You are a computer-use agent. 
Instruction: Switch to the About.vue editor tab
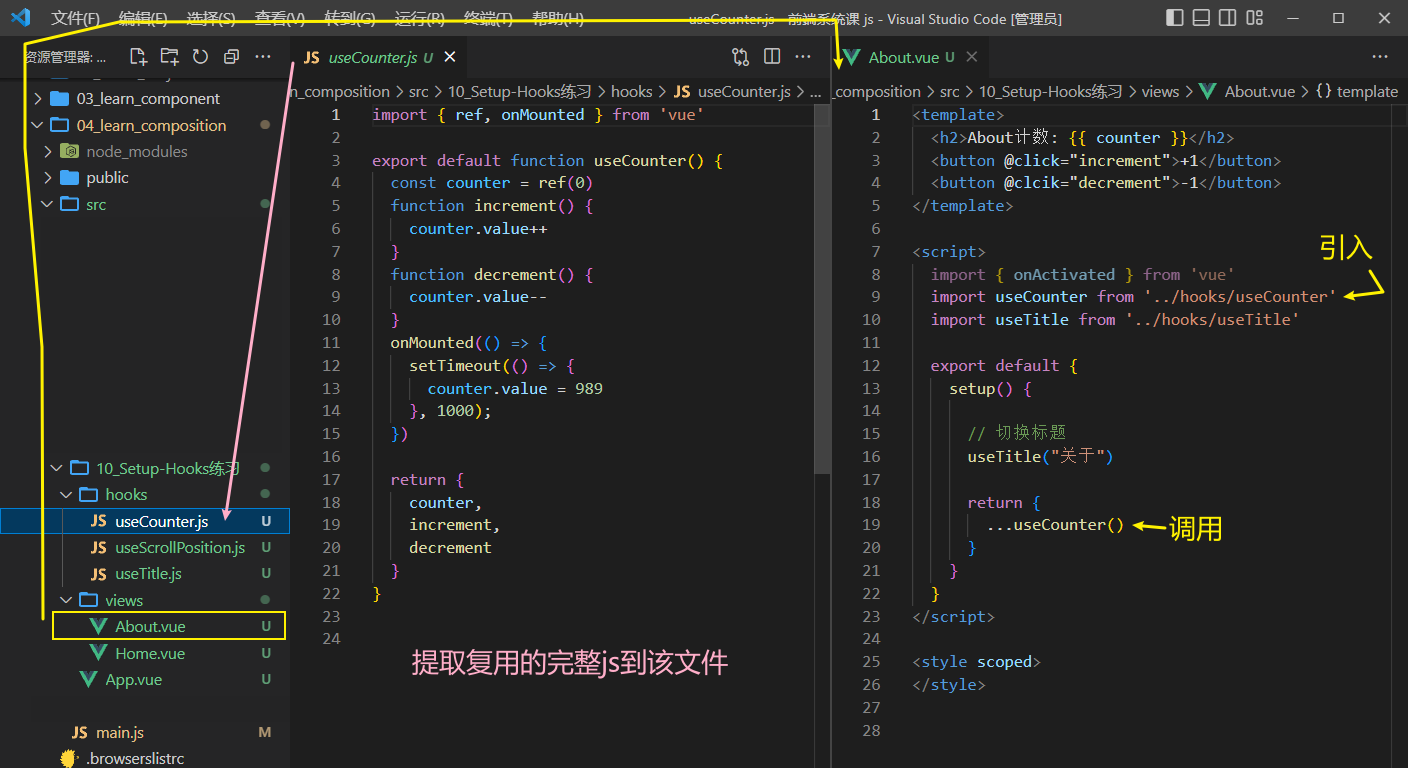click(909, 58)
